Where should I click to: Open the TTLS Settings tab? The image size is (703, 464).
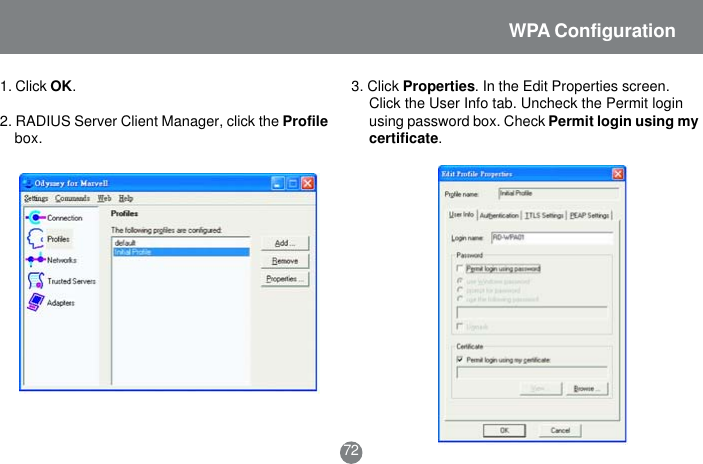coord(544,216)
